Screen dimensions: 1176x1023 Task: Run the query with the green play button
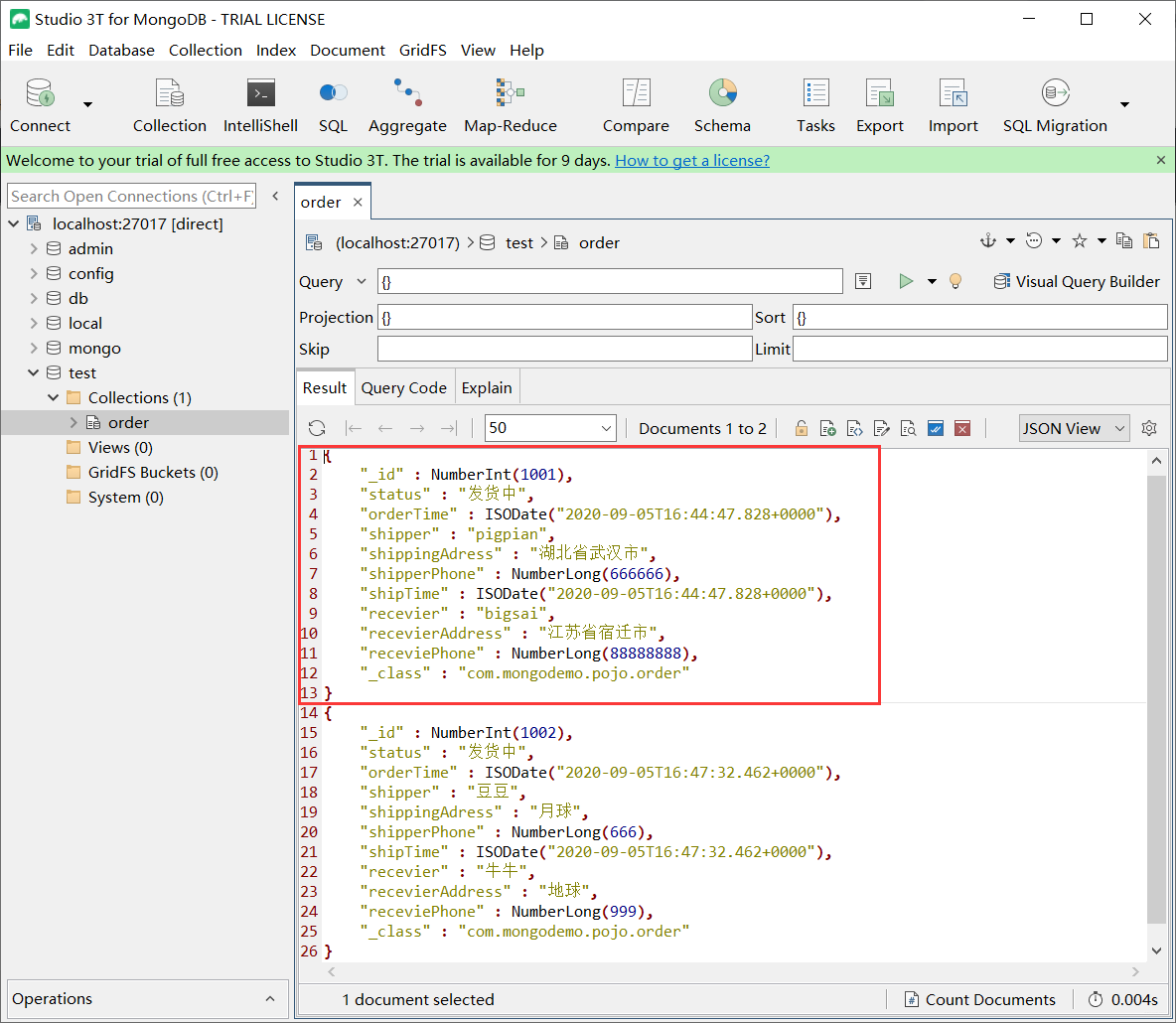pos(906,282)
